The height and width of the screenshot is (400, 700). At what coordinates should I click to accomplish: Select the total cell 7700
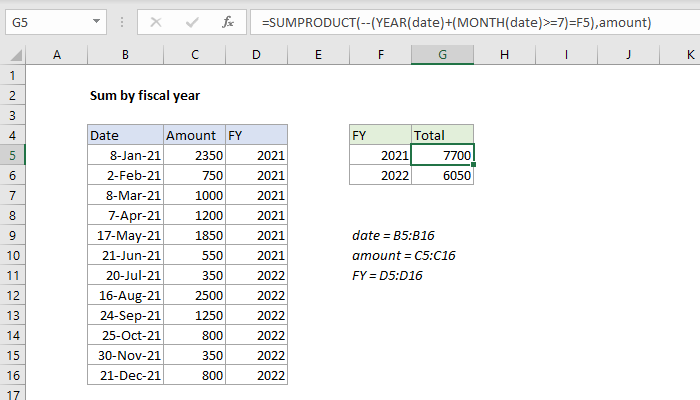click(442, 155)
